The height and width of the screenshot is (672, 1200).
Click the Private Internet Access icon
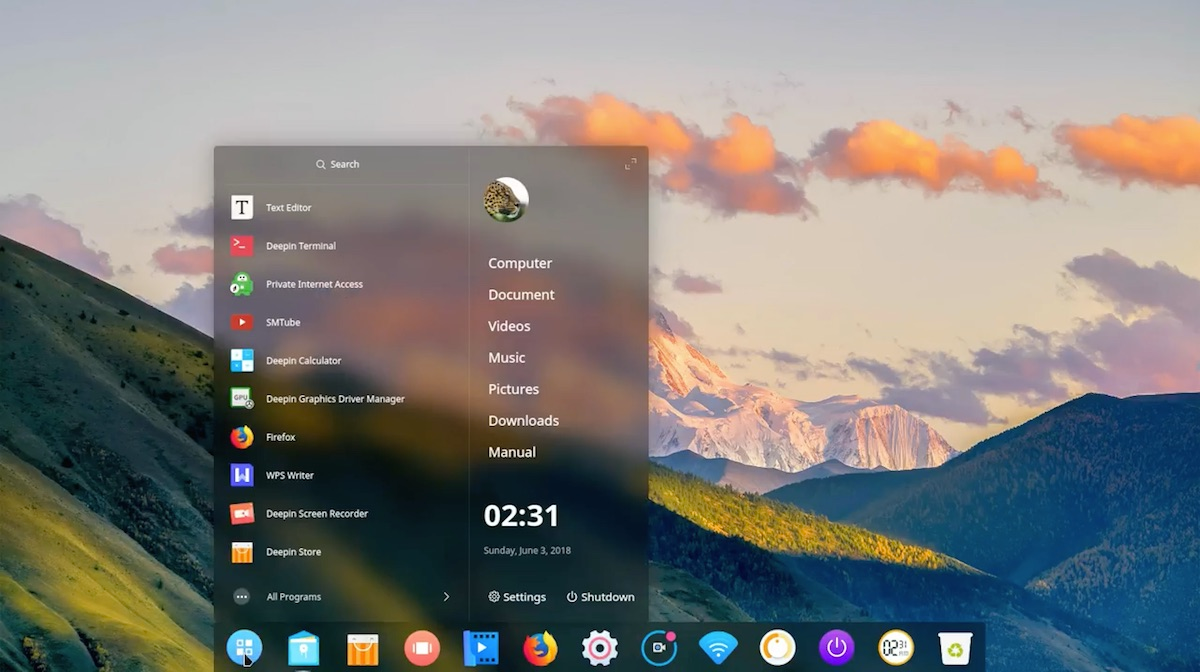click(x=242, y=284)
